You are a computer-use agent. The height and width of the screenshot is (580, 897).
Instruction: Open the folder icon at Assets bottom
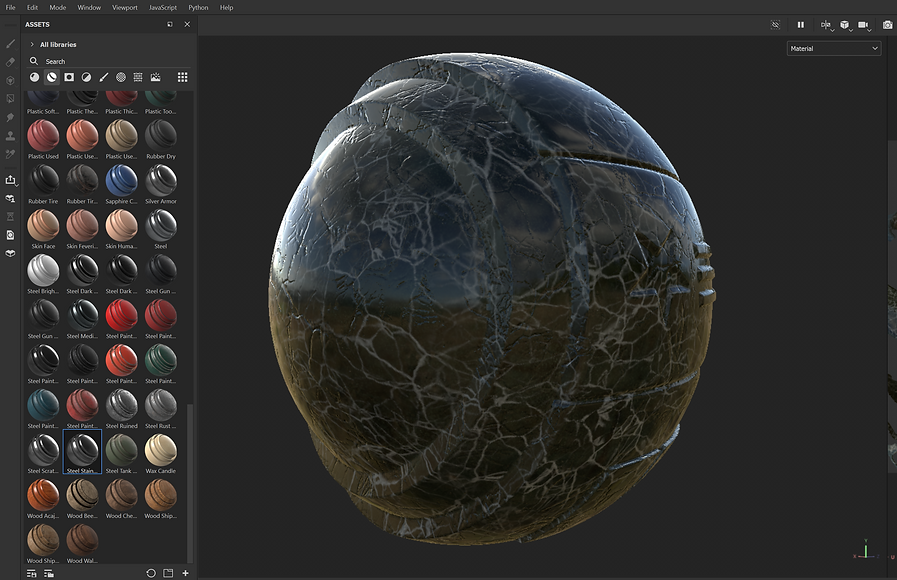pyautogui.click(x=168, y=573)
